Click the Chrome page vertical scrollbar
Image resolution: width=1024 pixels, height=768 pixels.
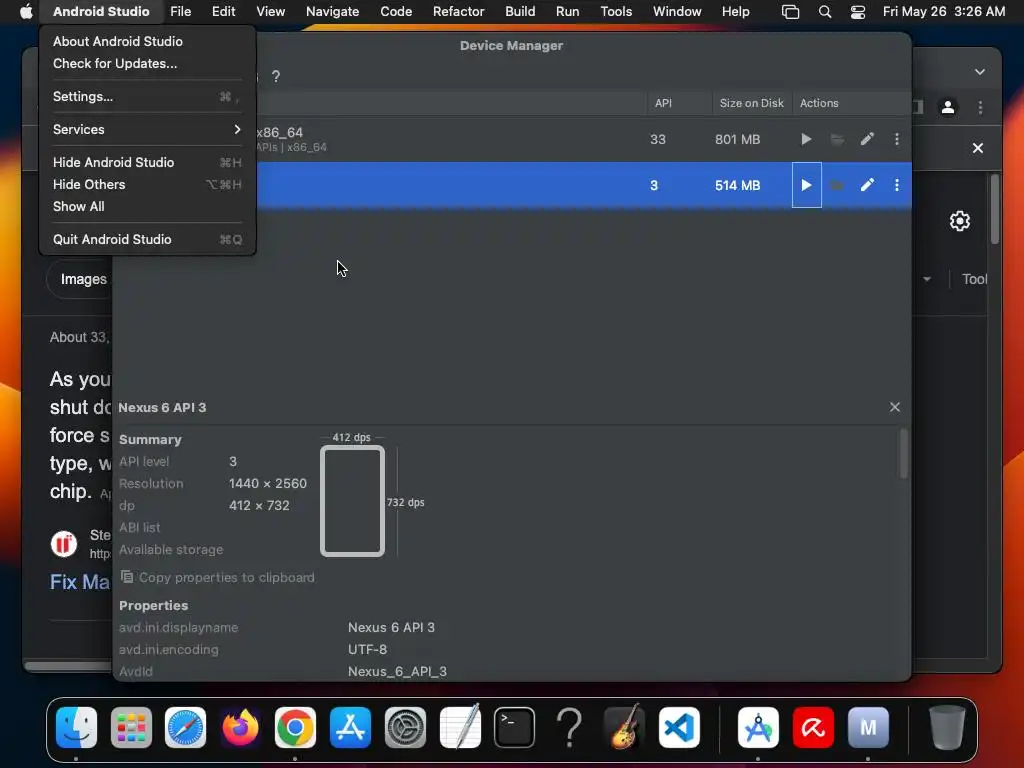[995, 209]
